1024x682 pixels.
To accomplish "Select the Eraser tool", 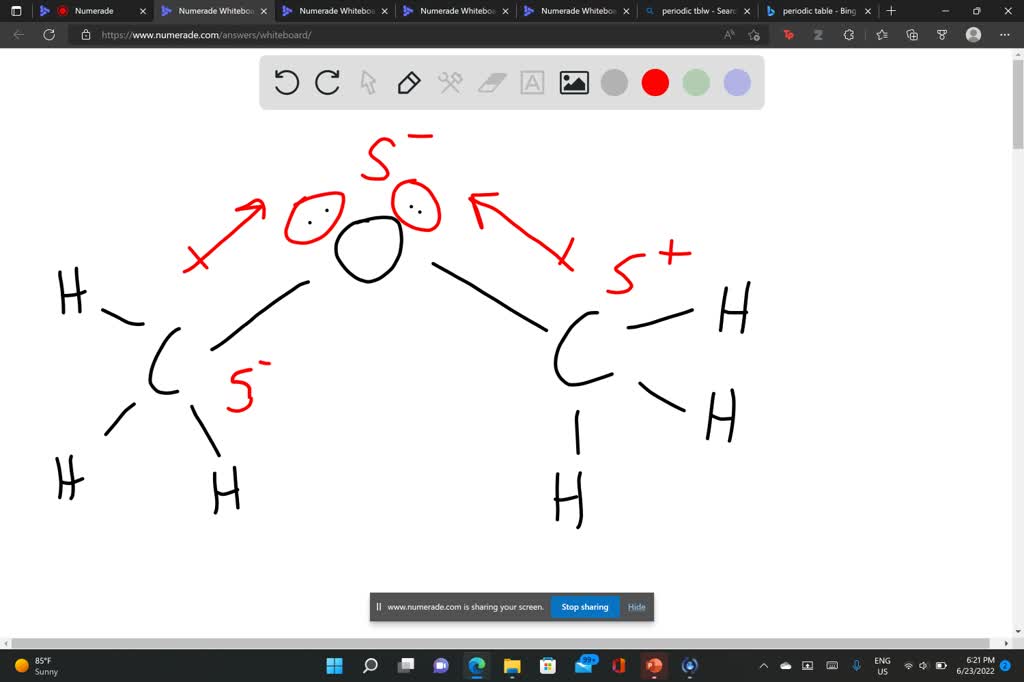I will [x=491, y=83].
